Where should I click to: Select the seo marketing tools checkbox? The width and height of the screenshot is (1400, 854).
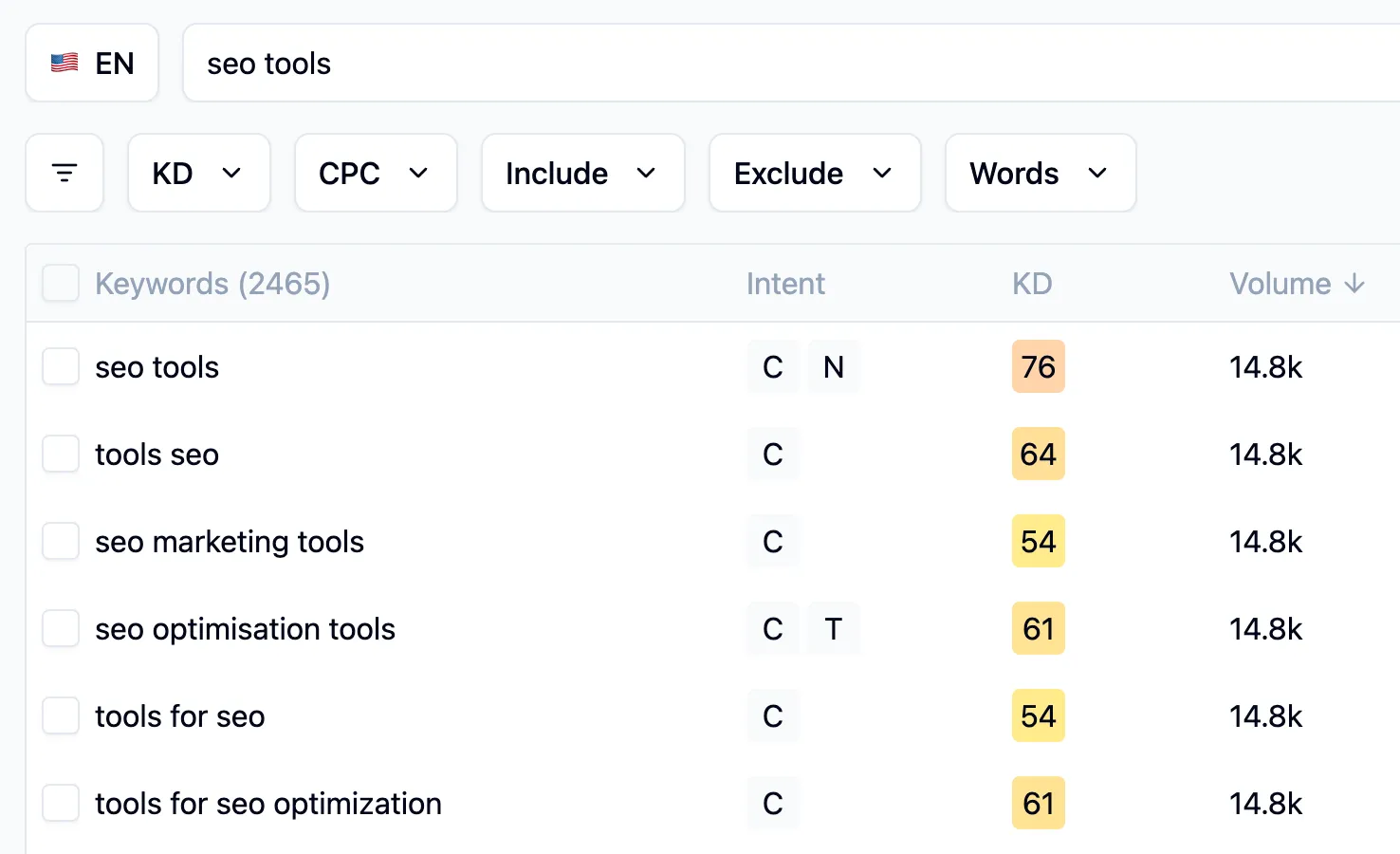pyautogui.click(x=61, y=542)
